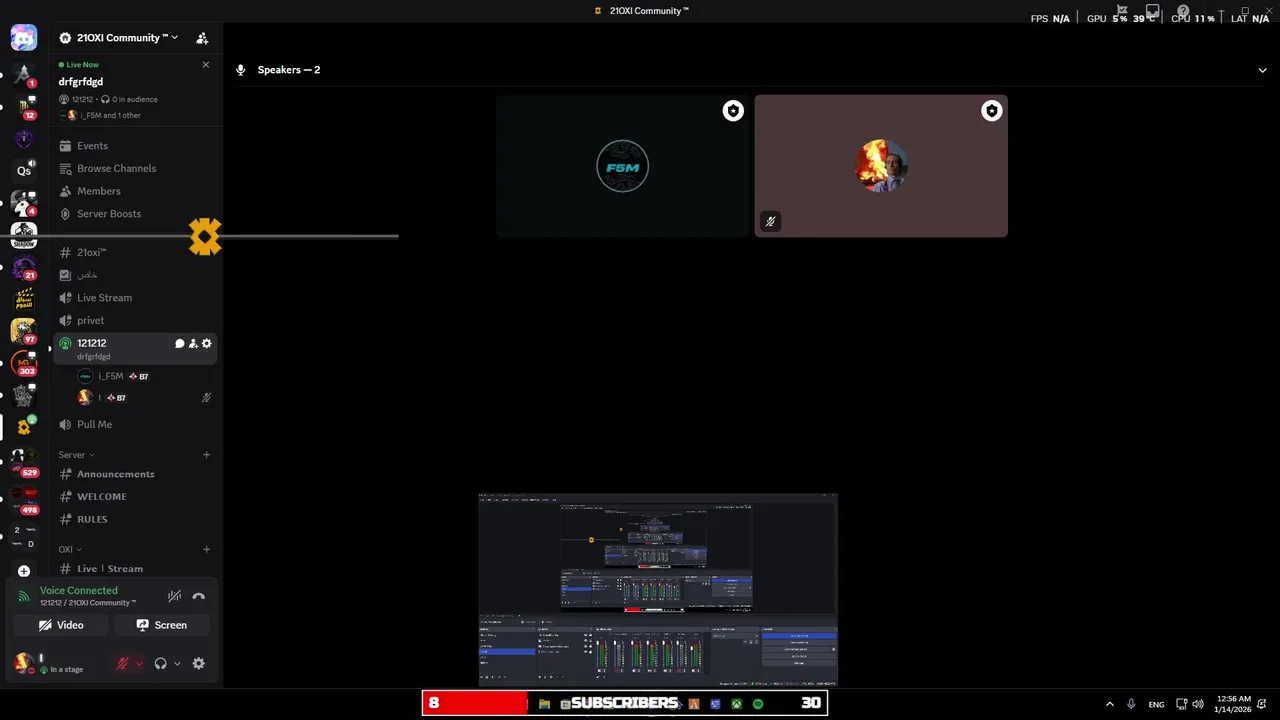Toggle noise suppression icon

tap(174, 596)
